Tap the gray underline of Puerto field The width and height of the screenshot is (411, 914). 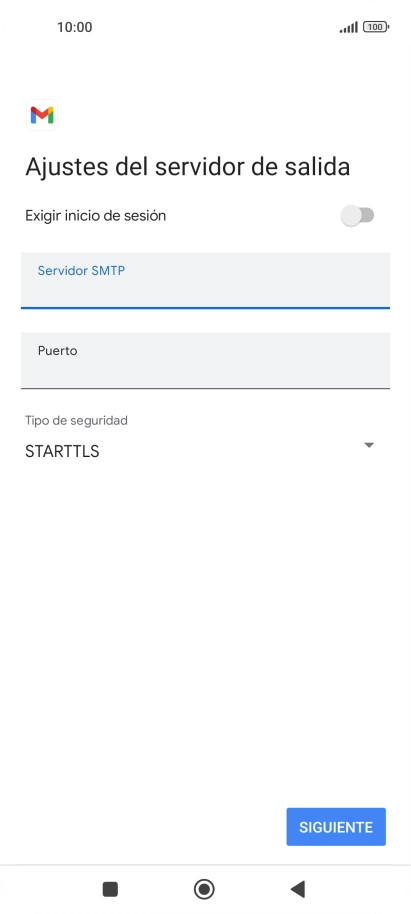(205, 388)
